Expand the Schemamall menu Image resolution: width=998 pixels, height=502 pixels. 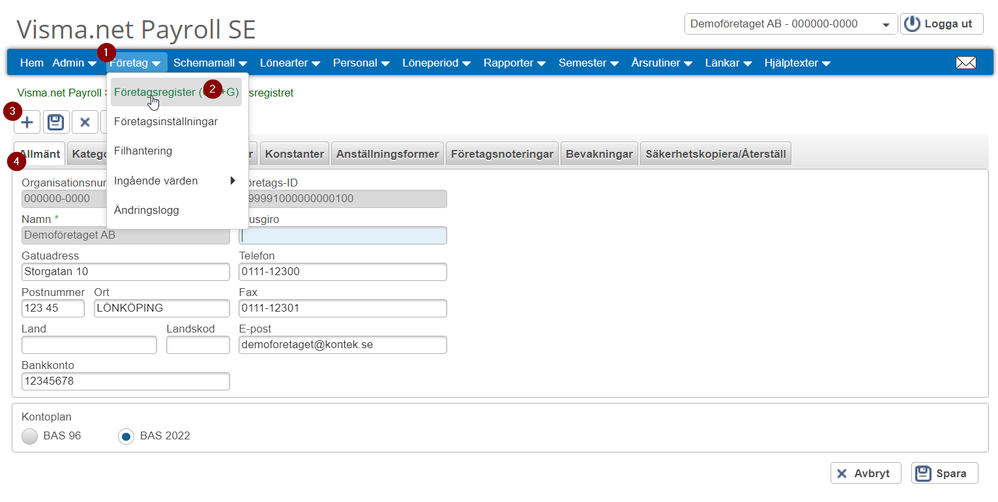pyautogui.click(x=212, y=63)
